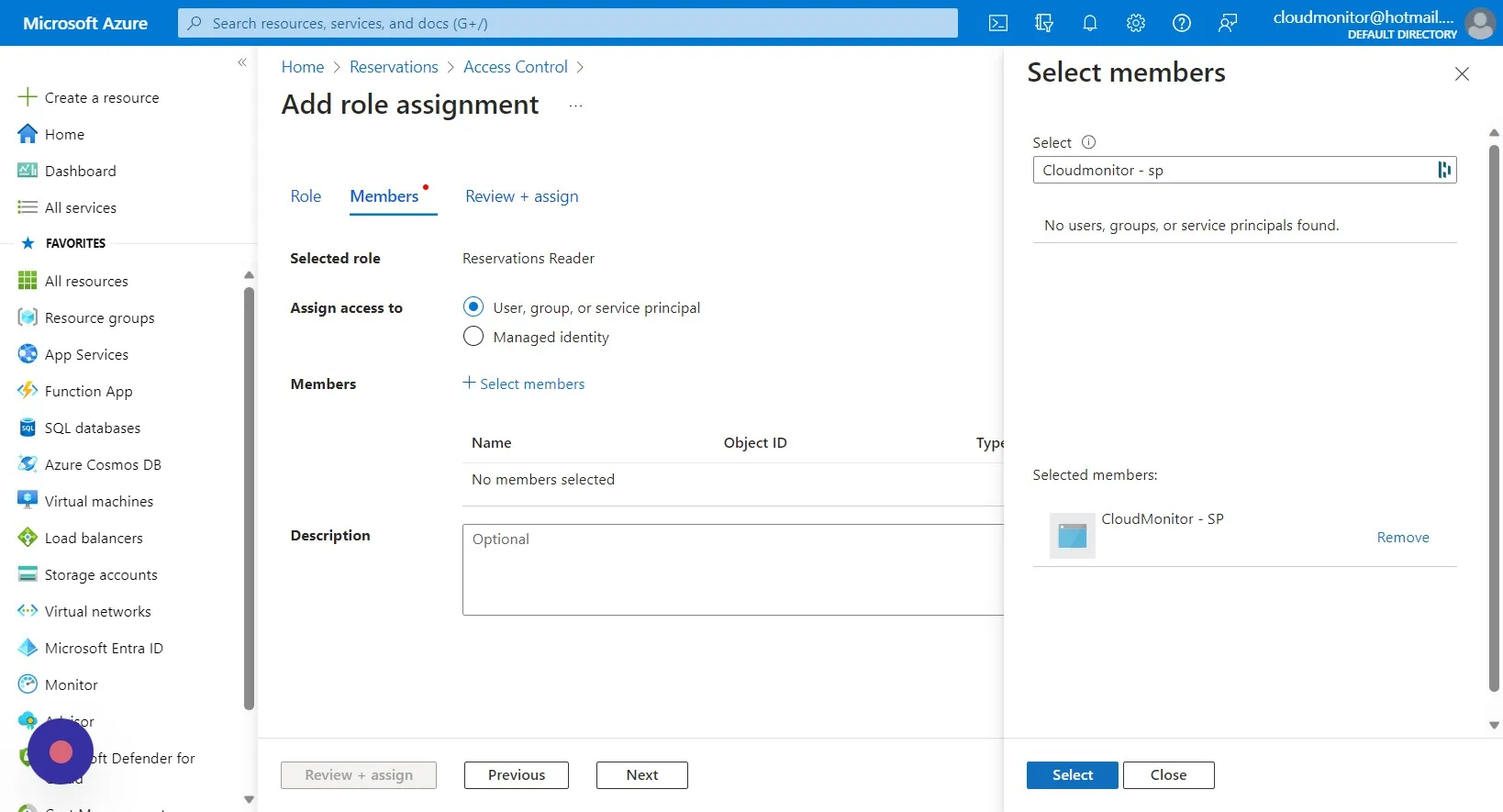This screenshot has width=1503, height=812.
Task: Go to Reservations breadcrumb
Action: 394,67
